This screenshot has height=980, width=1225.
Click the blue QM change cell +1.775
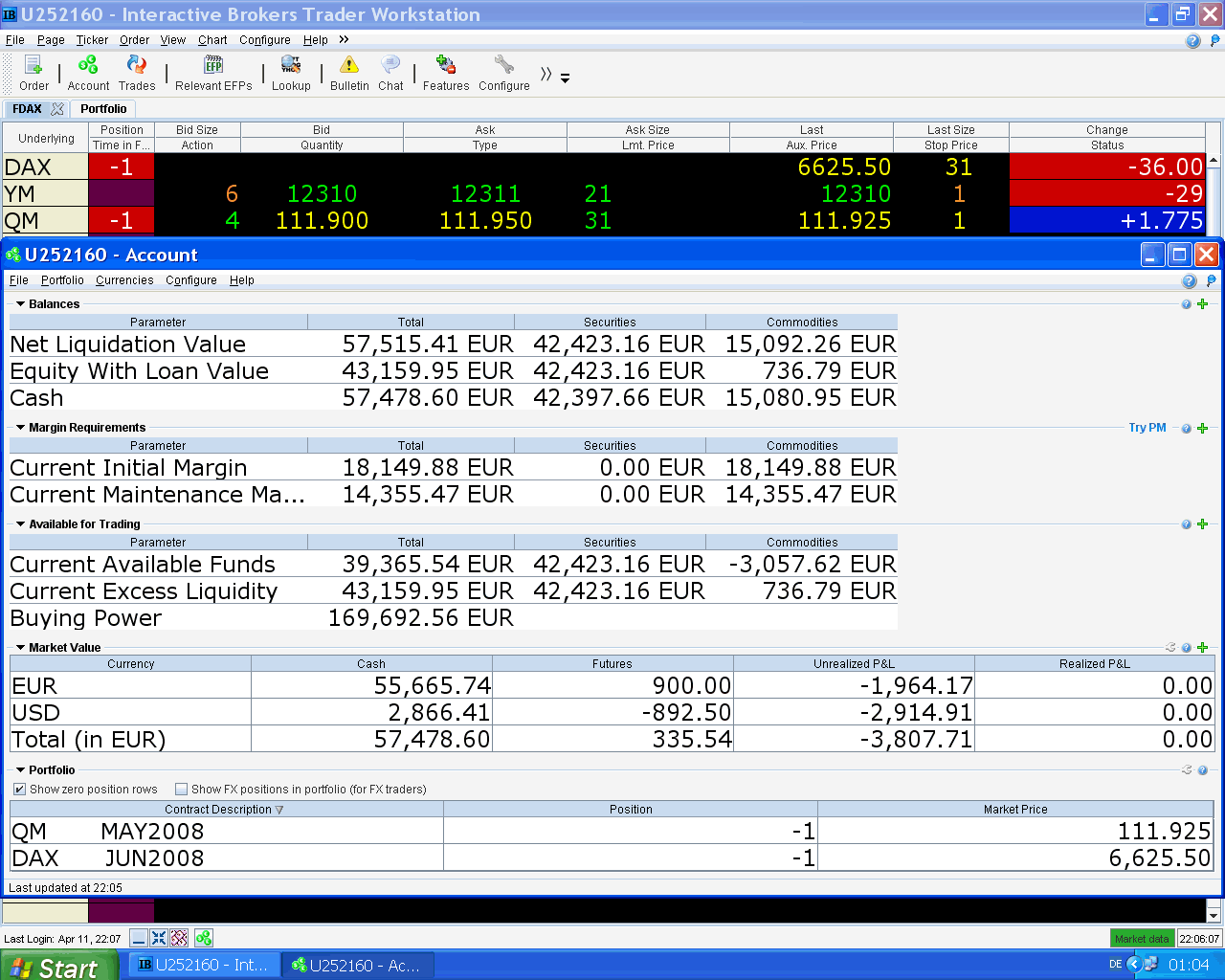point(1107,220)
